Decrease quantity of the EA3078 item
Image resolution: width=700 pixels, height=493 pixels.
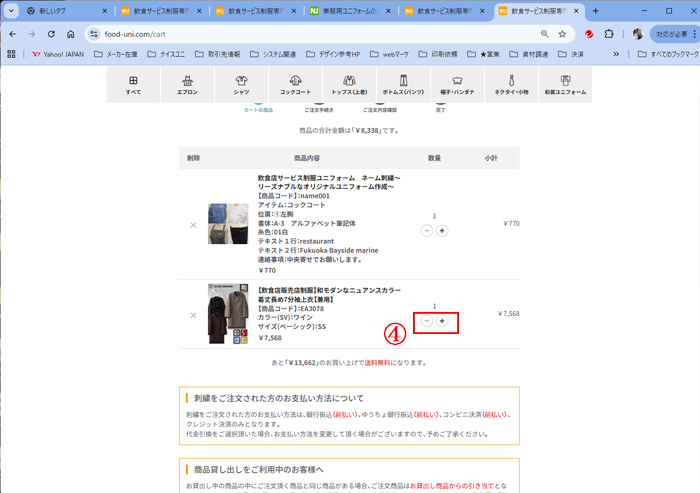[427, 321]
